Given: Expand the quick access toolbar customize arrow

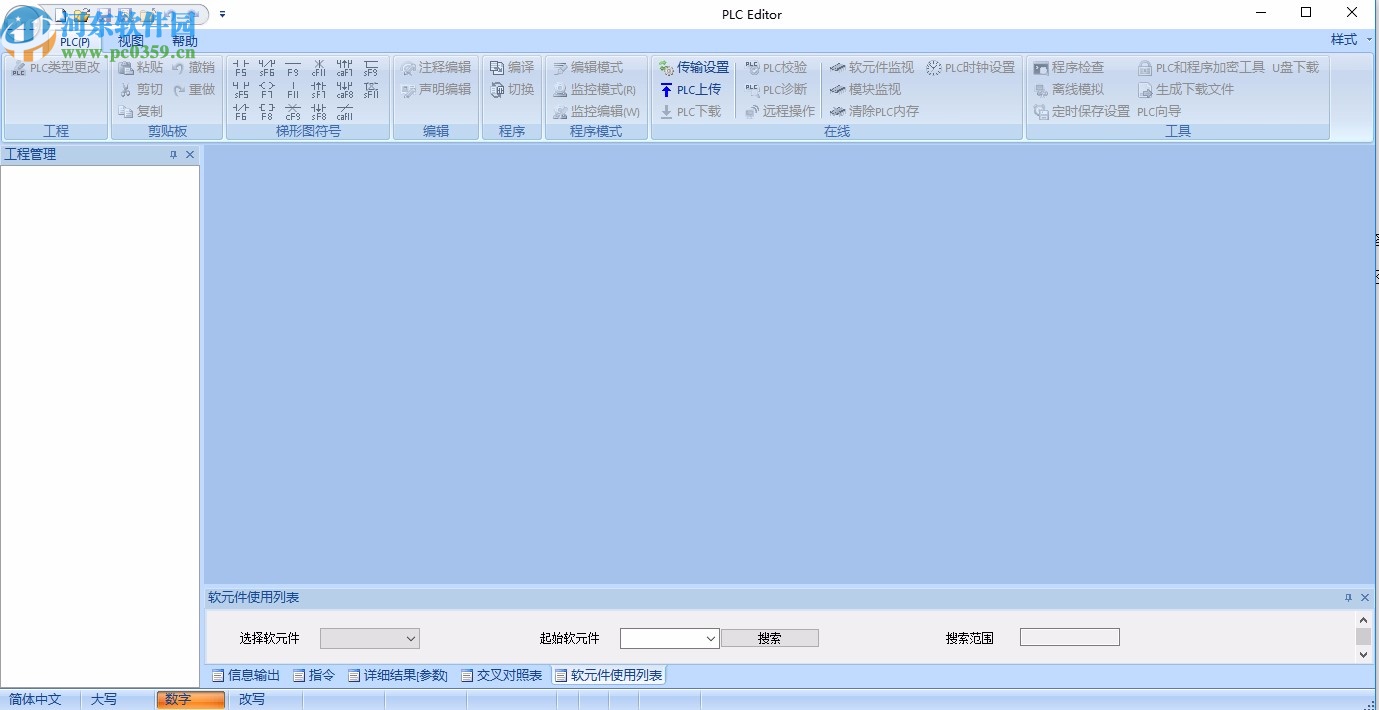Looking at the screenshot, I should point(222,14).
